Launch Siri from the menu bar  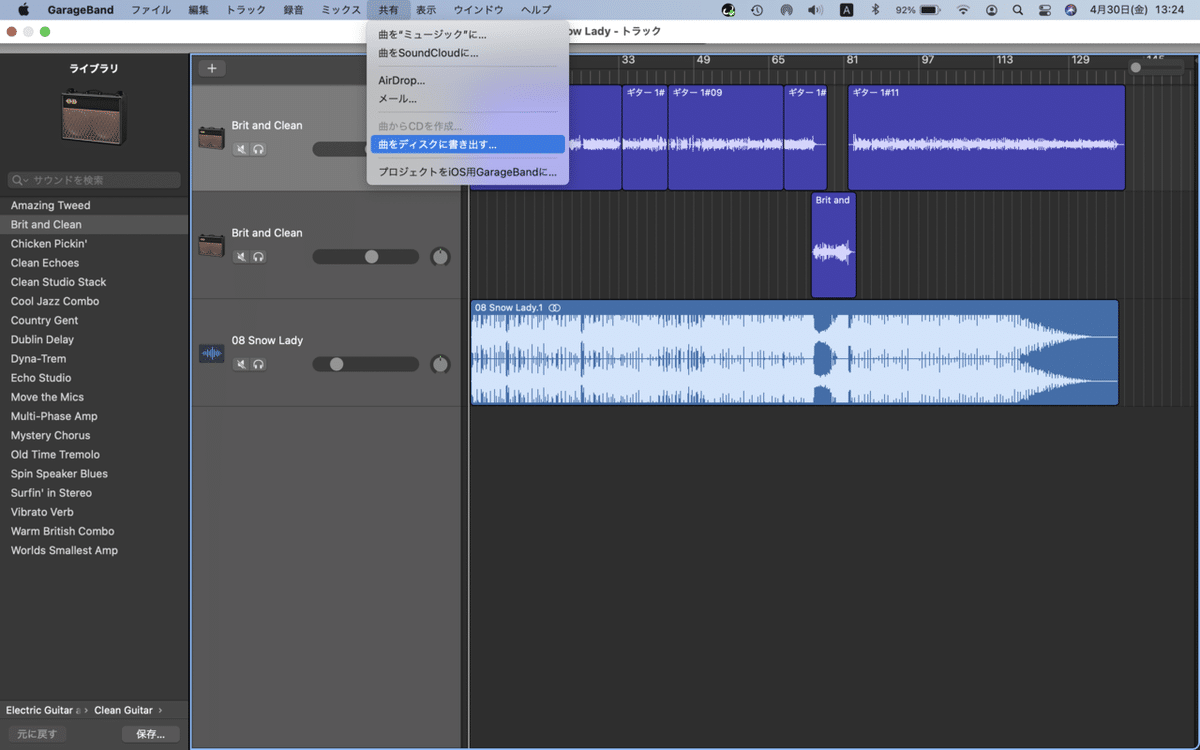coord(1071,10)
